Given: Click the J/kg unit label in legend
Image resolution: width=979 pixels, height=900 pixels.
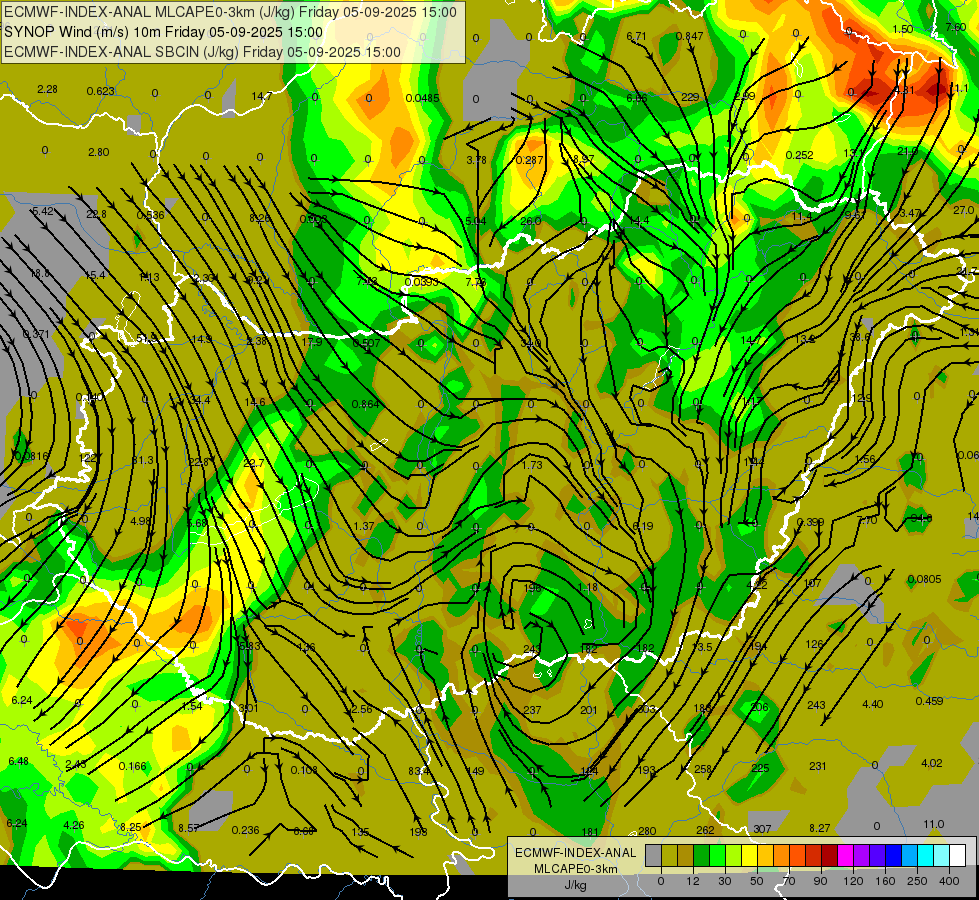Looking at the screenshot, I should pos(575,885).
